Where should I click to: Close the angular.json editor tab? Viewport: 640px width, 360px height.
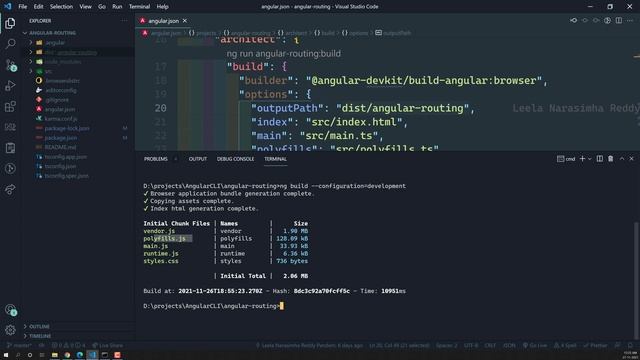tap(184, 21)
